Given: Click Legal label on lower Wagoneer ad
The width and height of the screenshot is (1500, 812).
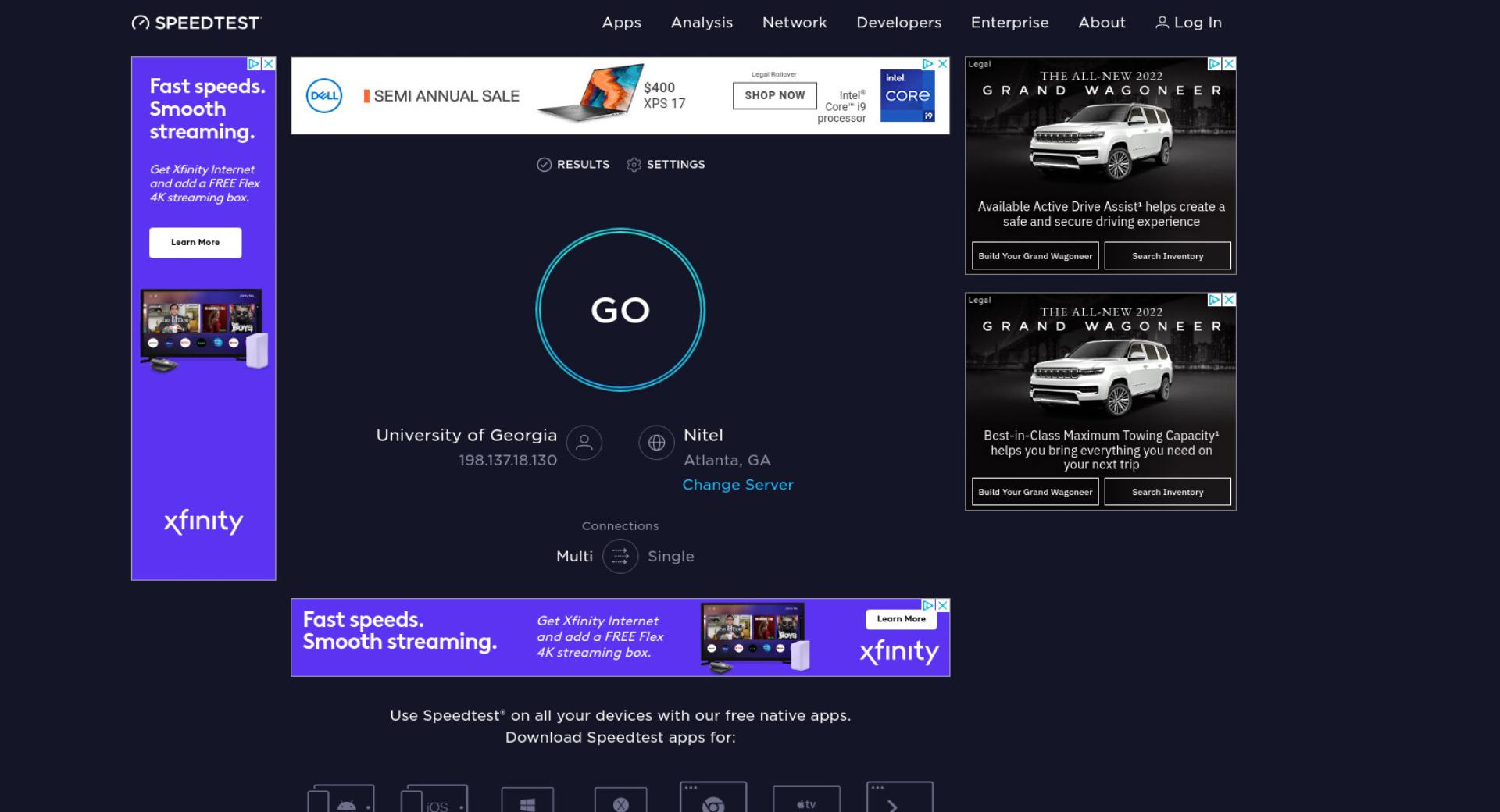Looking at the screenshot, I should 980,300.
